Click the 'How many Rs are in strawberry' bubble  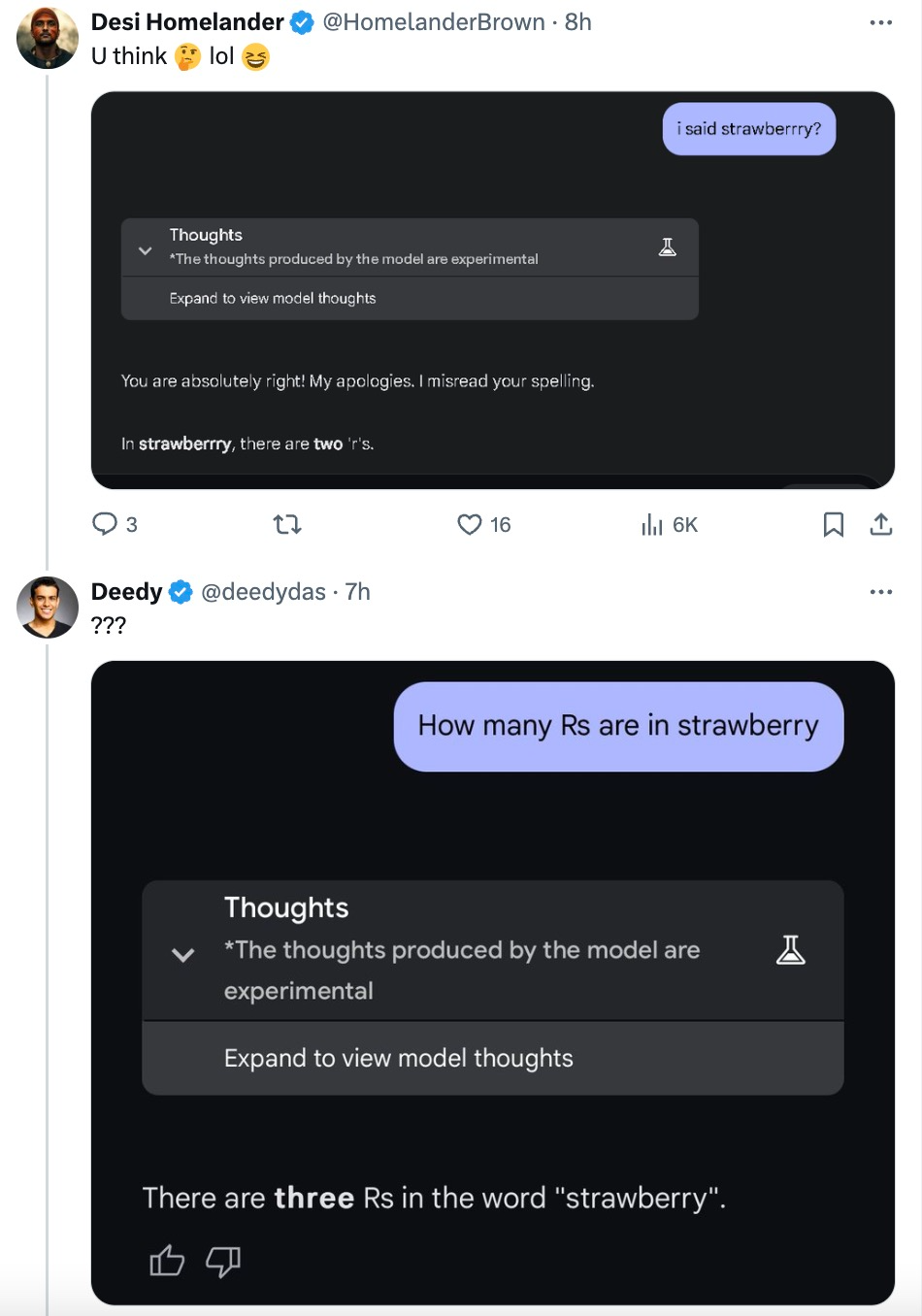[x=618, y=726]
